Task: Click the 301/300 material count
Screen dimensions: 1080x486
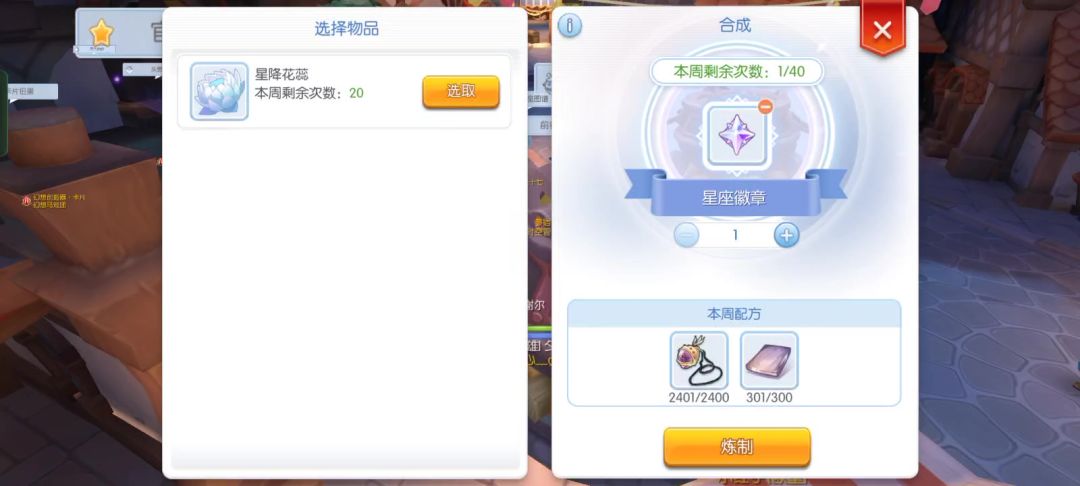Action: click(769, 398)
